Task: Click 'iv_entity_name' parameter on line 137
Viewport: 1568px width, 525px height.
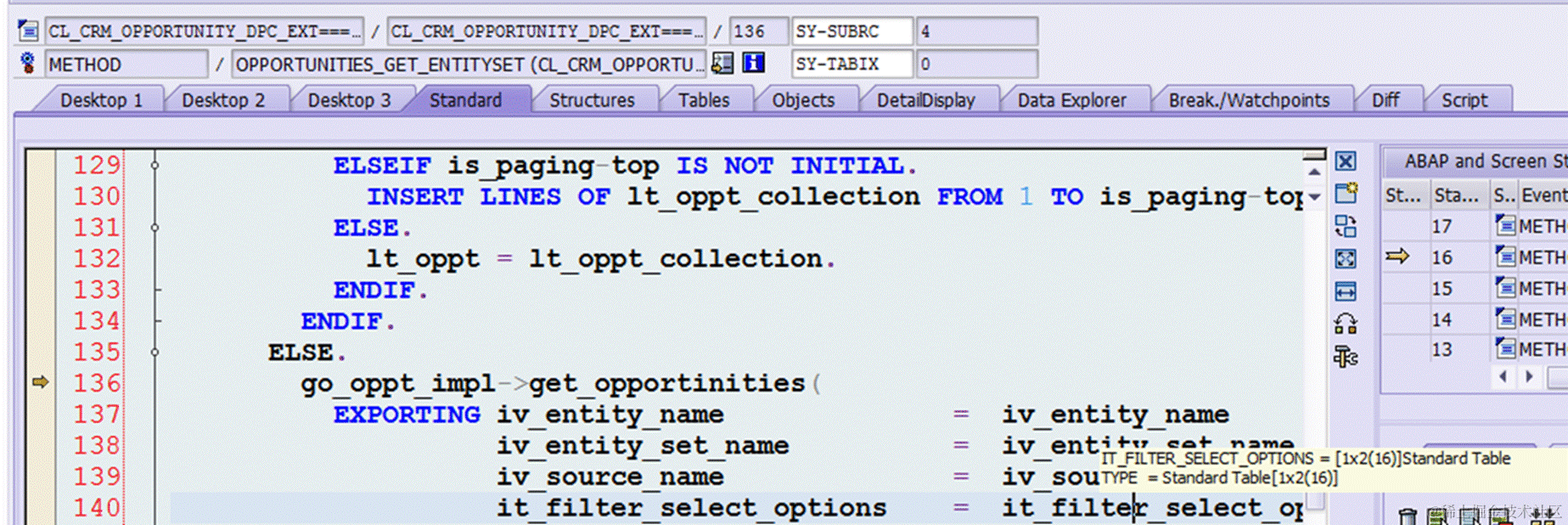Action: (610, 415)
